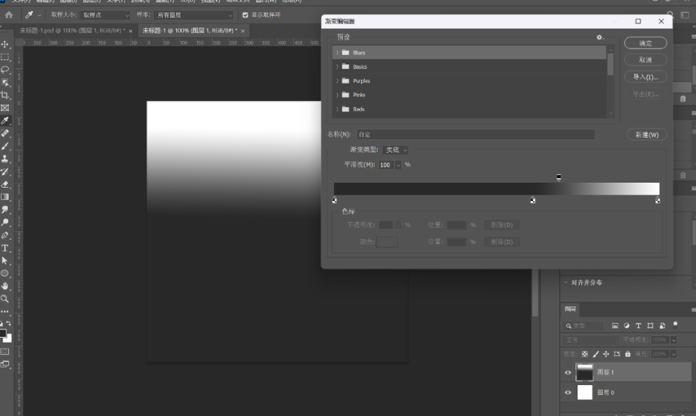Viewport: 696px width, 416px height.
Task: Click the Layers panel tab
Action: [570, 310]
